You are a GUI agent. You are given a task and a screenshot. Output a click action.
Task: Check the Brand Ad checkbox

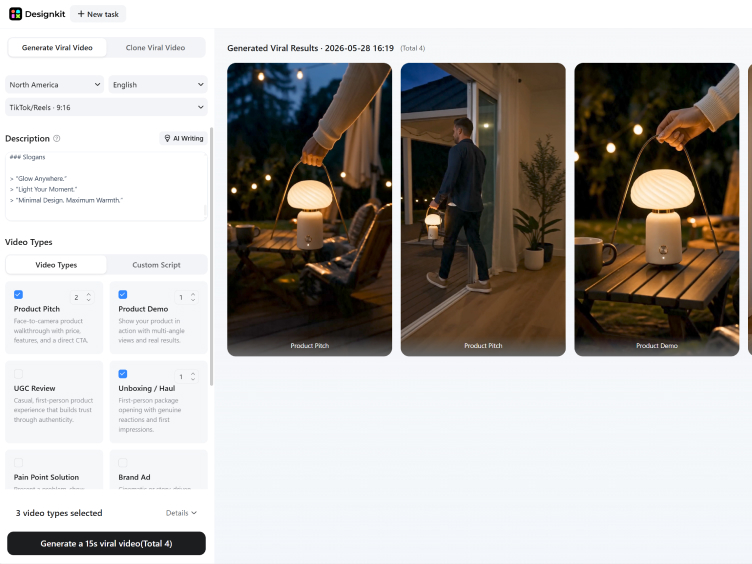point(123,463)
